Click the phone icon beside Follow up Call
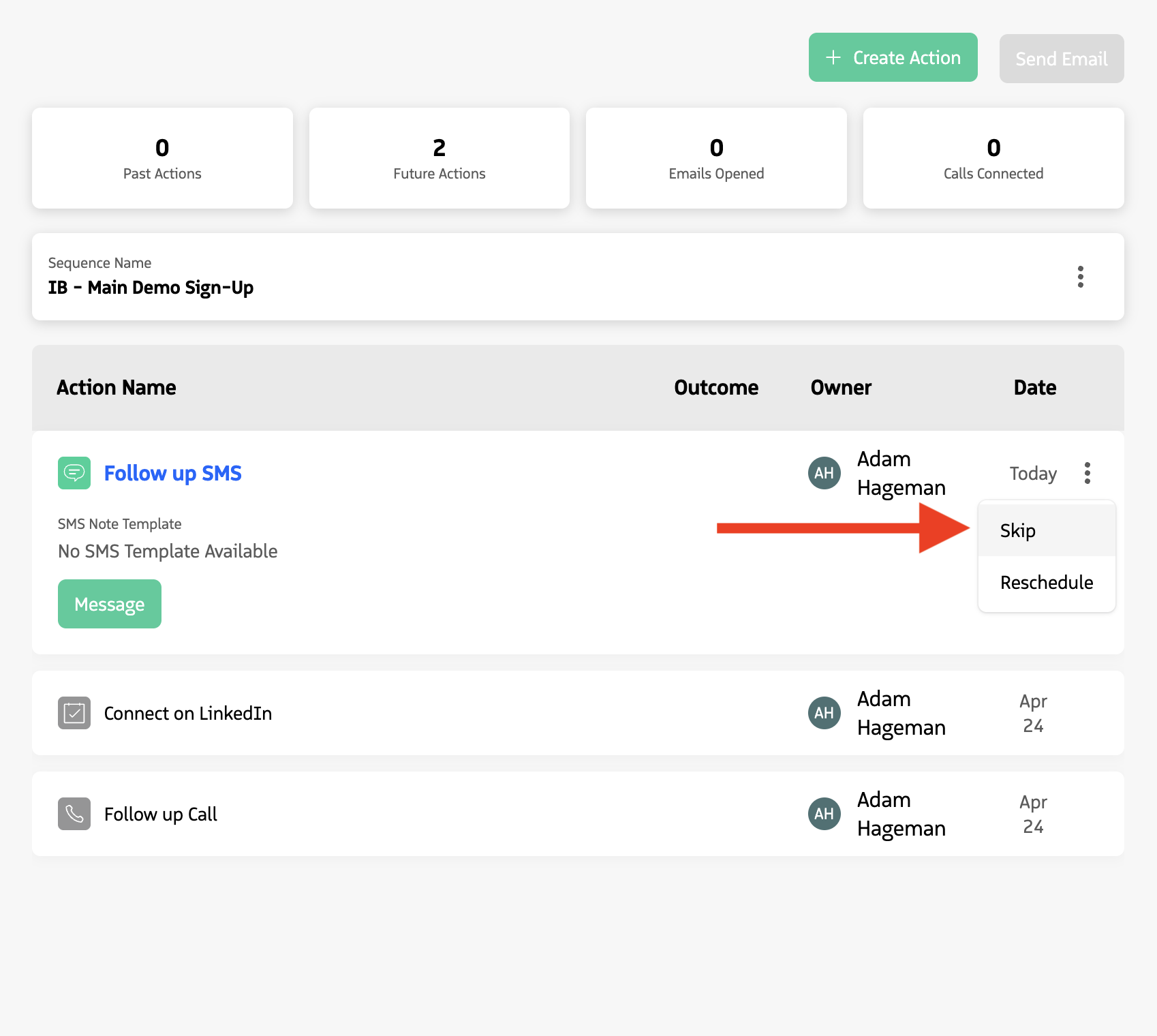Viewport: 1157px width, 1036px height. tap(74, 813)
